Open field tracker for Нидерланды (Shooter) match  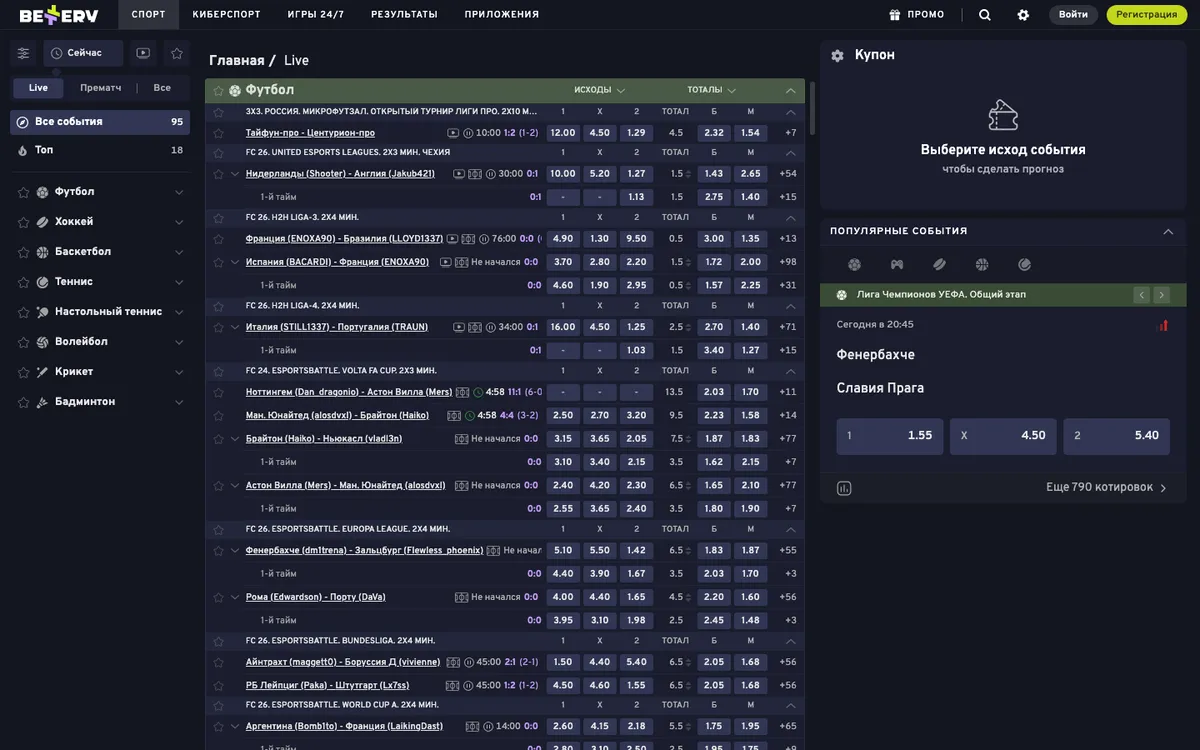475,174
